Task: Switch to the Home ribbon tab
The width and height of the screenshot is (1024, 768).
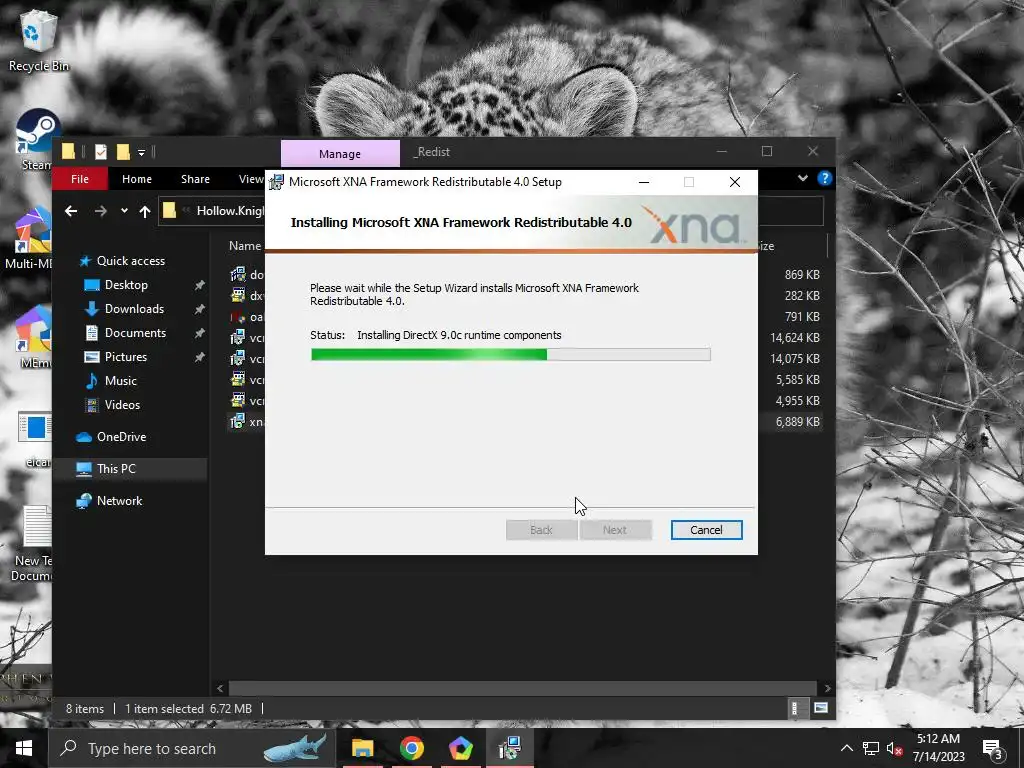Action: point(136,179)
